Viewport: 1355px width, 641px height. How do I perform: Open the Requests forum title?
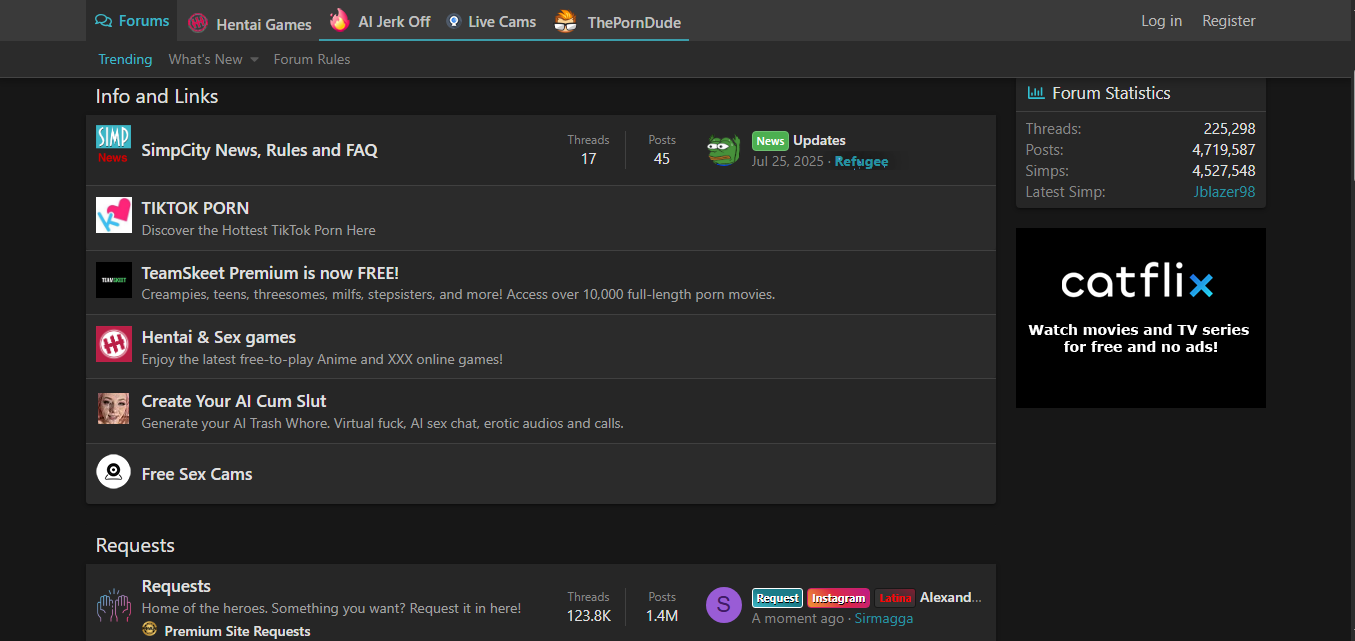coord(176,586)
